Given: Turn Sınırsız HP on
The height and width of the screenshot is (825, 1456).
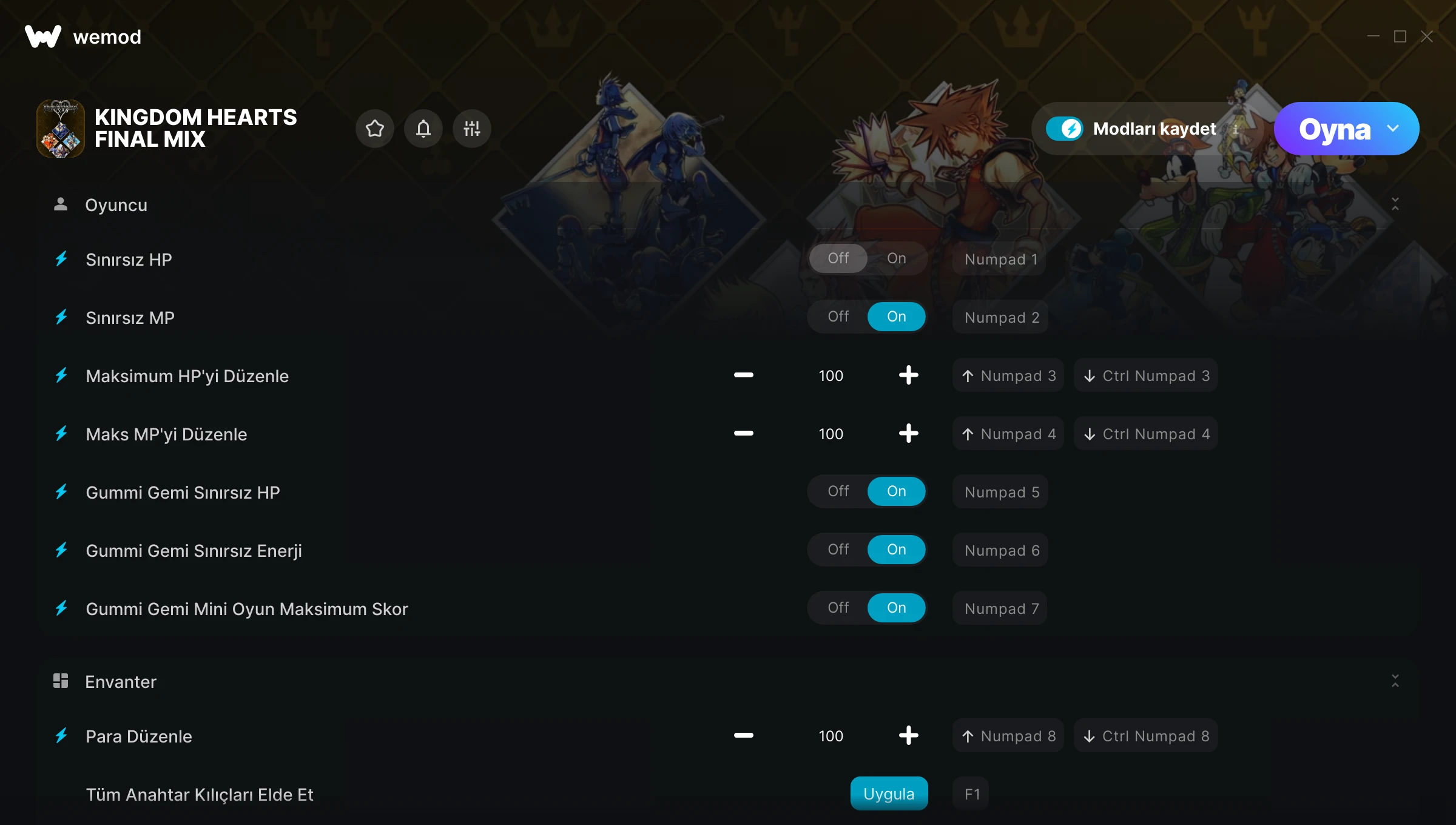Looking at the screenshot, I should (x=897, y=258).
